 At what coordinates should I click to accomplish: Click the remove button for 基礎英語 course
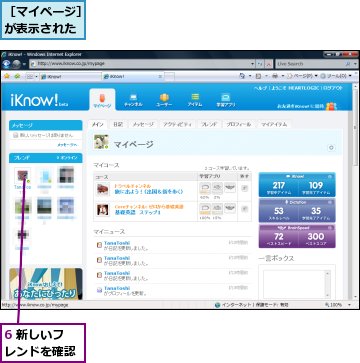[x=244, y=209]
